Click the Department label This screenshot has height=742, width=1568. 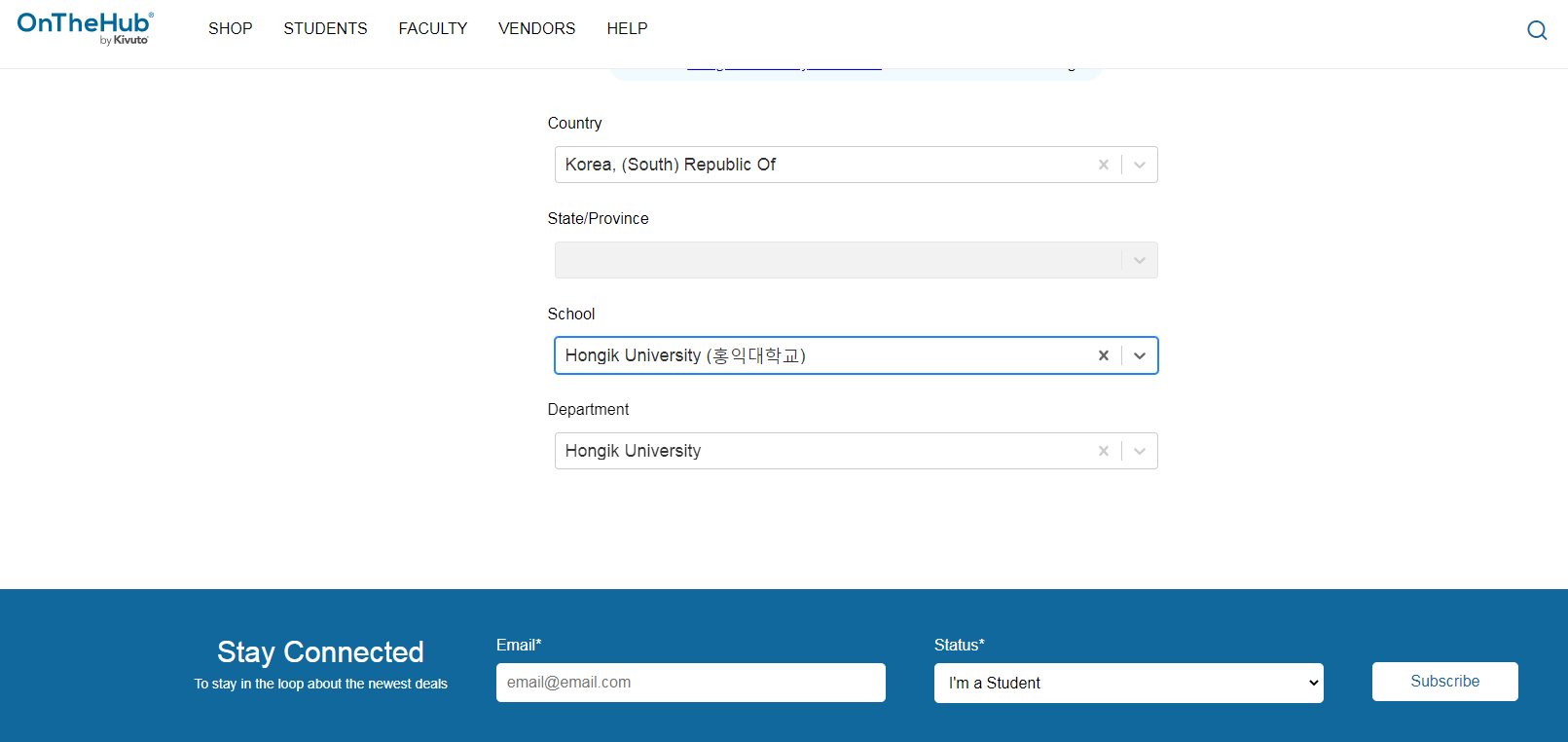point(588,409)
